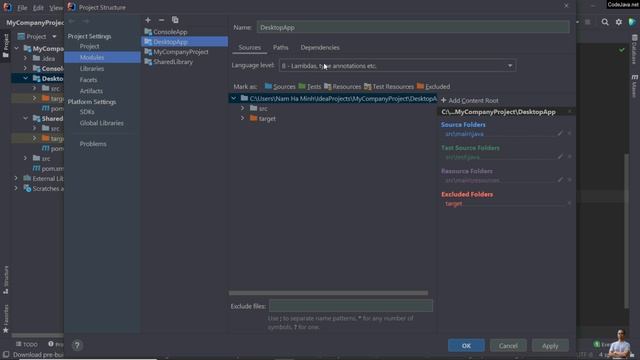Viewport: 640px width, 360px height.
Task: Remove src\main\java source folder entry
Action: [x=569, y=133]
